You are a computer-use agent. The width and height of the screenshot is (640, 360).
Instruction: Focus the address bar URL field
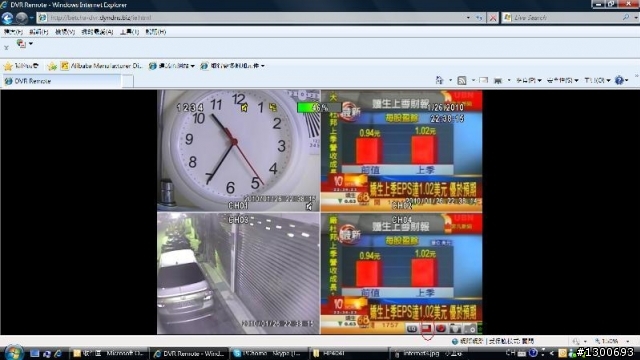(251, 18)
